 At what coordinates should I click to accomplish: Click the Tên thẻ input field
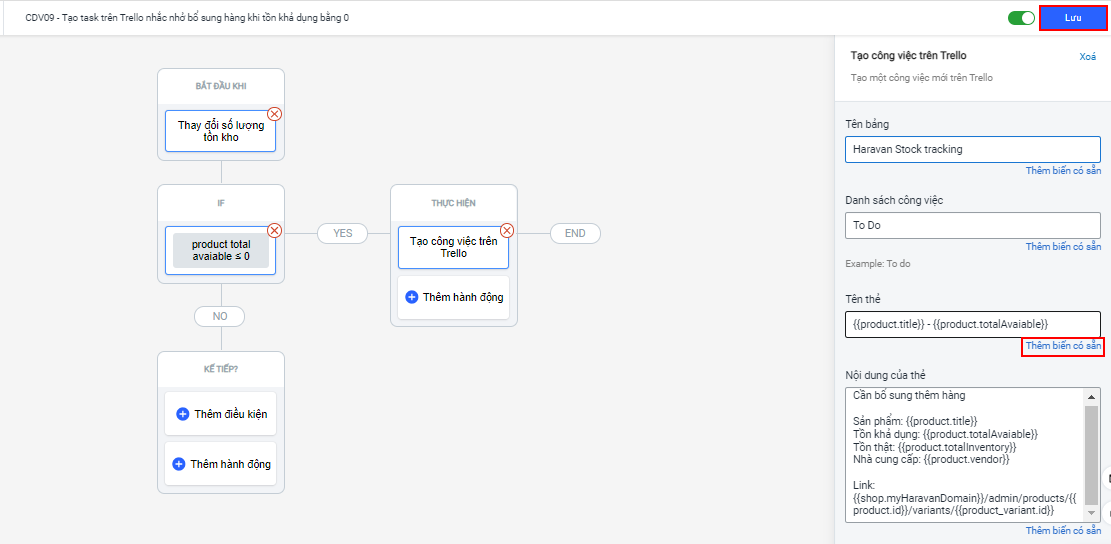click(972, 324)
